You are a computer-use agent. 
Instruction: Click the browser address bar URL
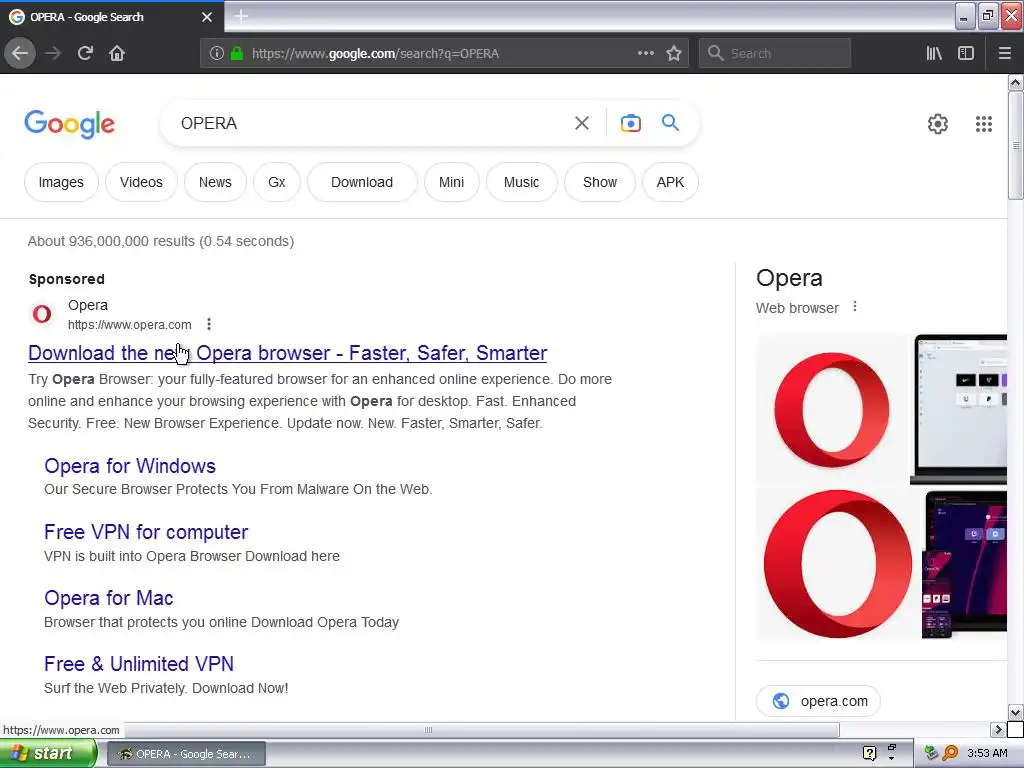(x=376, y=54)
